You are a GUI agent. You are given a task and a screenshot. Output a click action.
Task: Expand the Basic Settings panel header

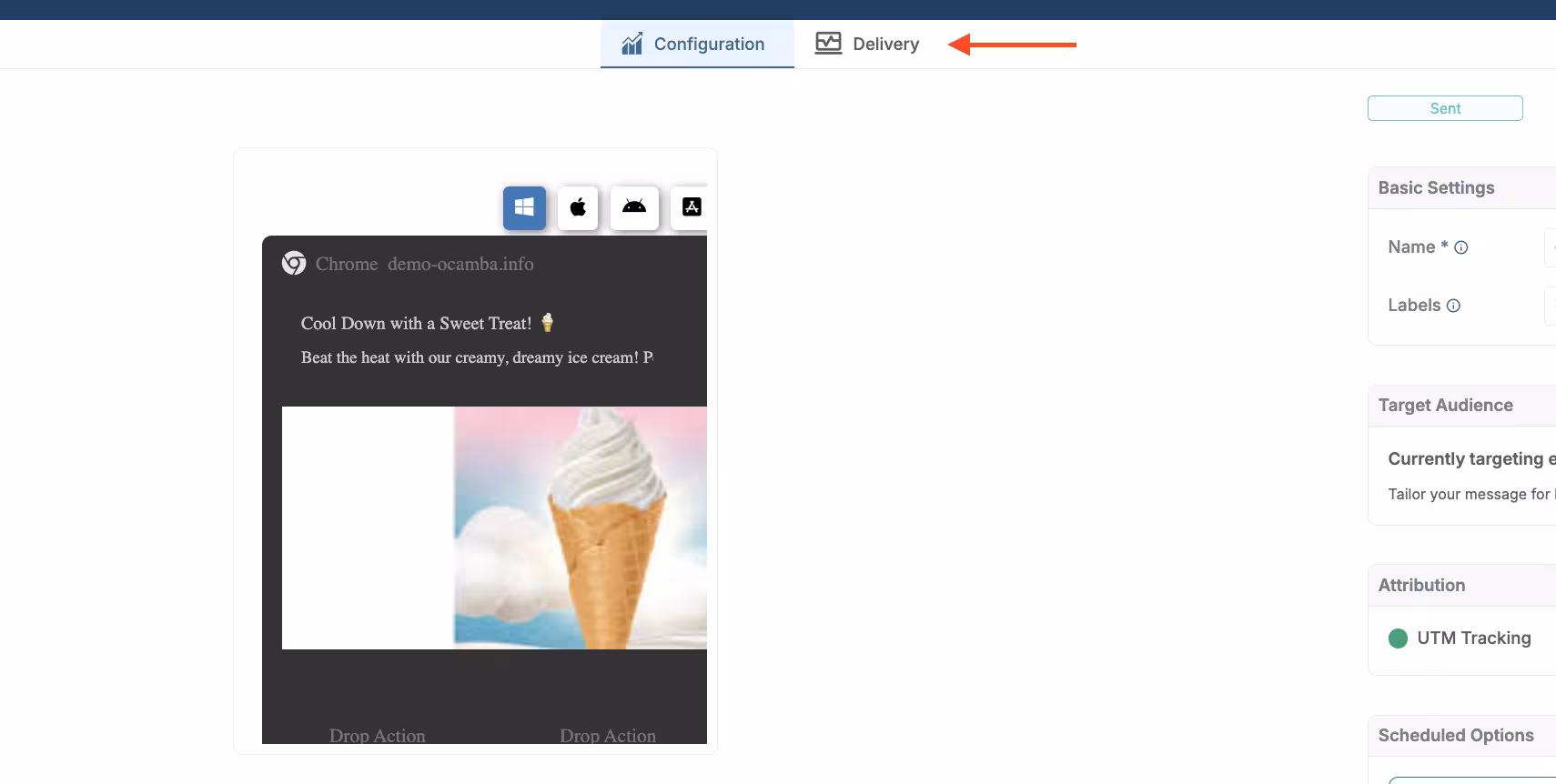(1436, 188)
